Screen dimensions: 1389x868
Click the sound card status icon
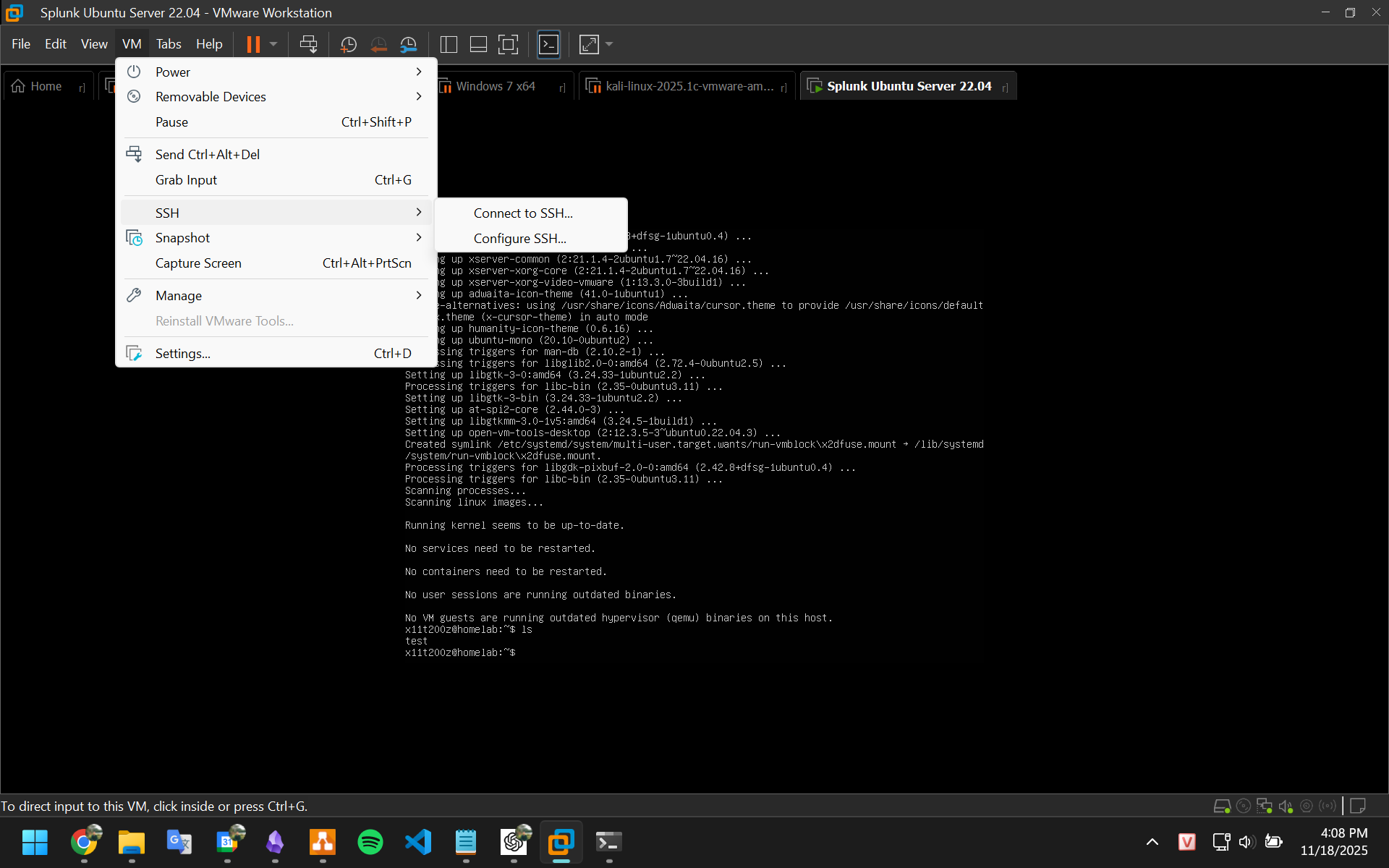[1286, 806]
